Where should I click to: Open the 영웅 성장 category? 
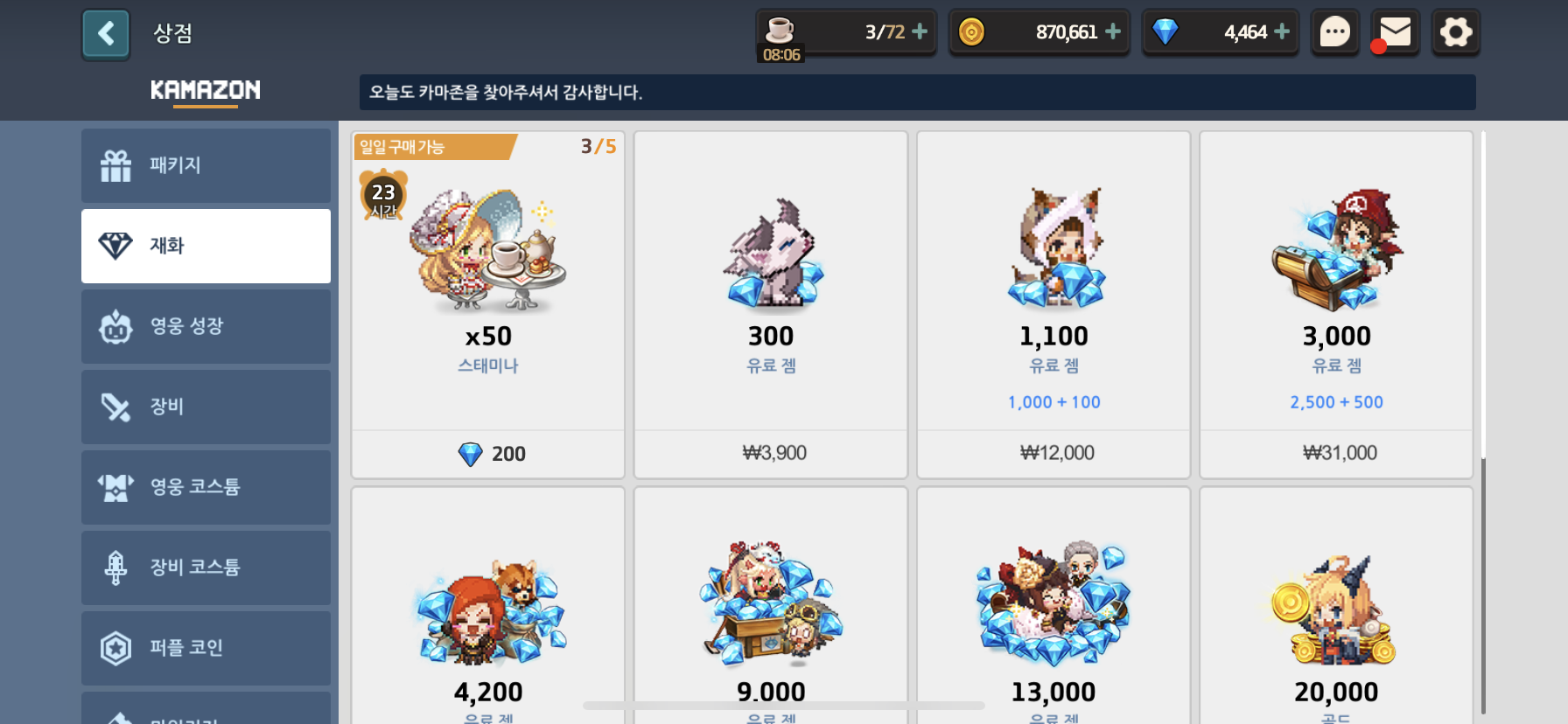click(x=206, y=326)
